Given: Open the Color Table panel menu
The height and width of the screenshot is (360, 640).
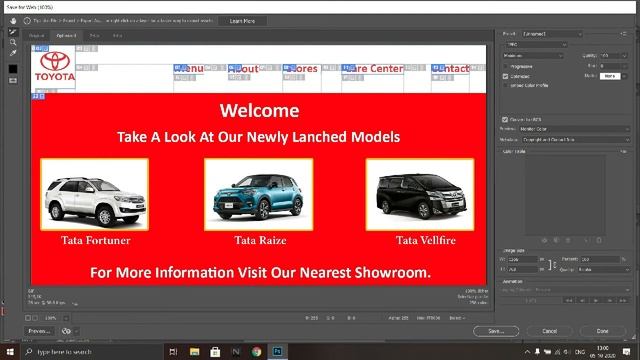Looking at the screenshot, I should [623, 151].
